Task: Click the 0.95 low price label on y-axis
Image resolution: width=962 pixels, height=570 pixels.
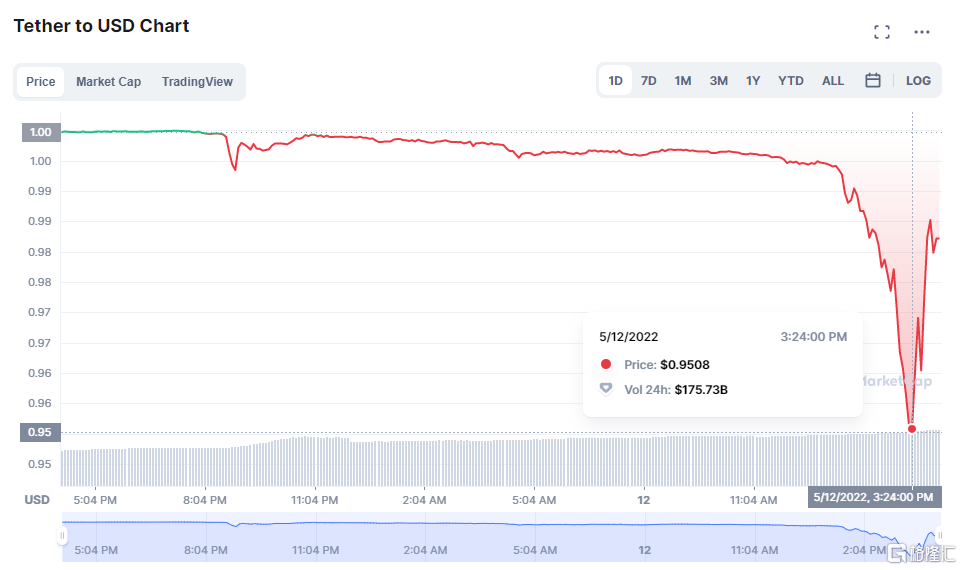Action: coord(40,432)
